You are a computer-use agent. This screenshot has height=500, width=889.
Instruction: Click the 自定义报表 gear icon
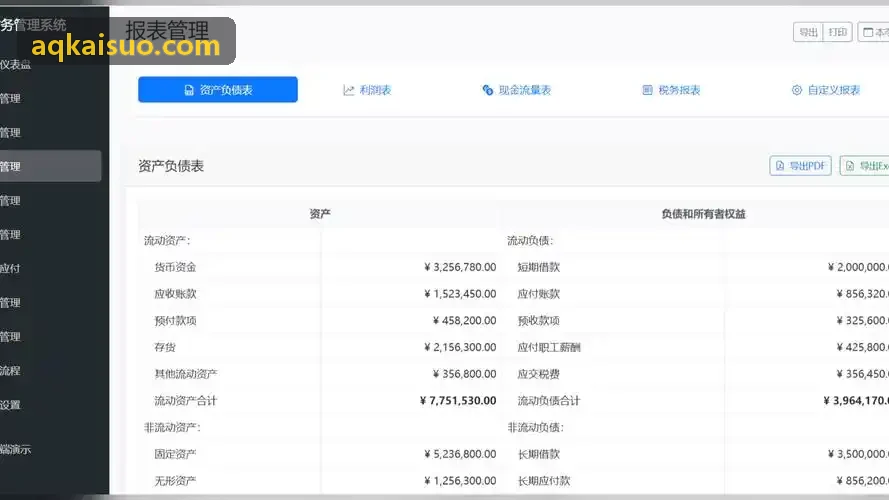pos(797,90)
